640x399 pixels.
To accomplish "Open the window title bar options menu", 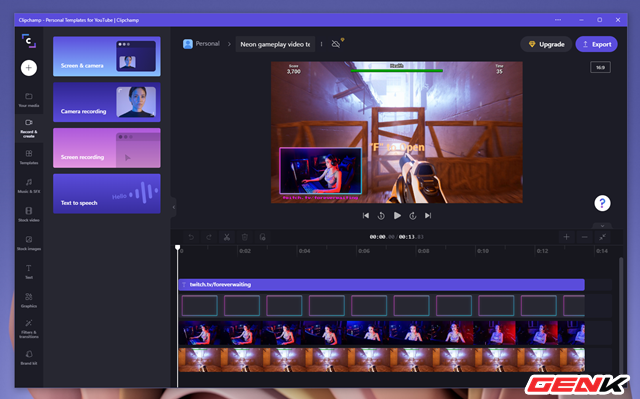I will point(558,20).
